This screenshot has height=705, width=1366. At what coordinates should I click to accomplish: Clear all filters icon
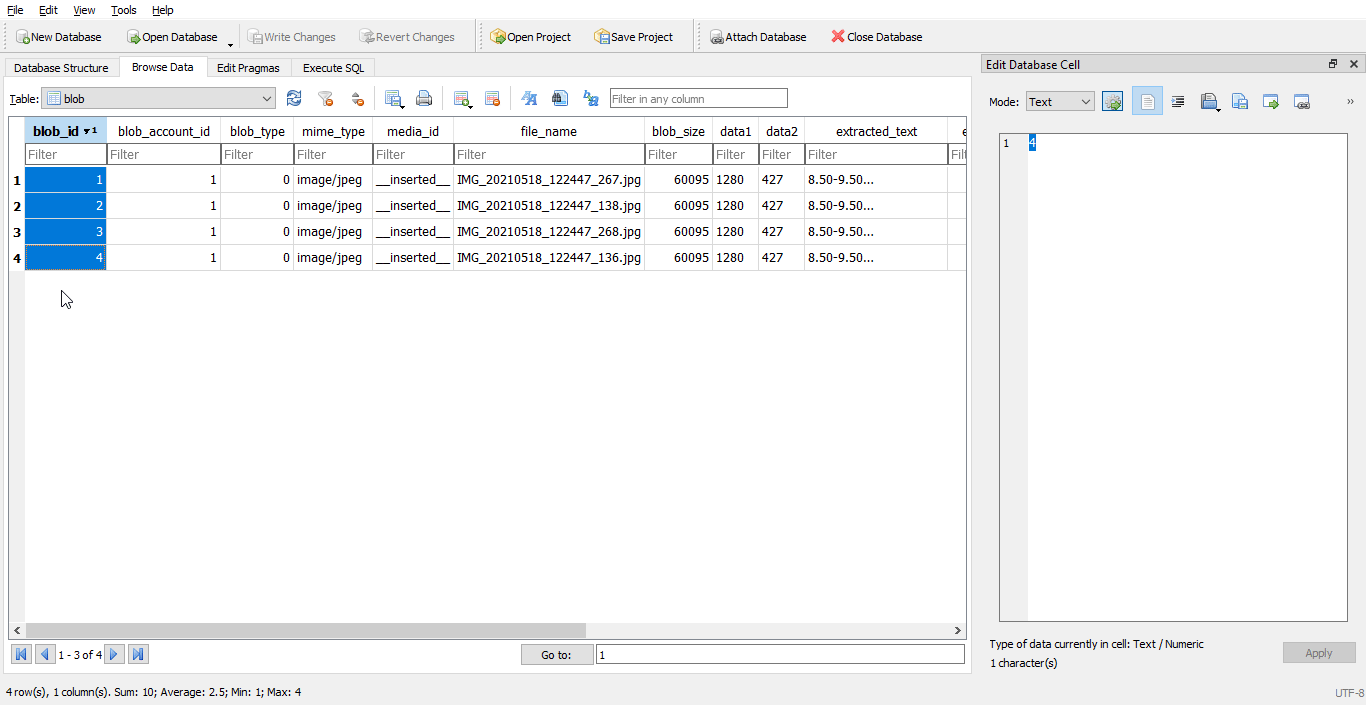click(x=325, y=98)
